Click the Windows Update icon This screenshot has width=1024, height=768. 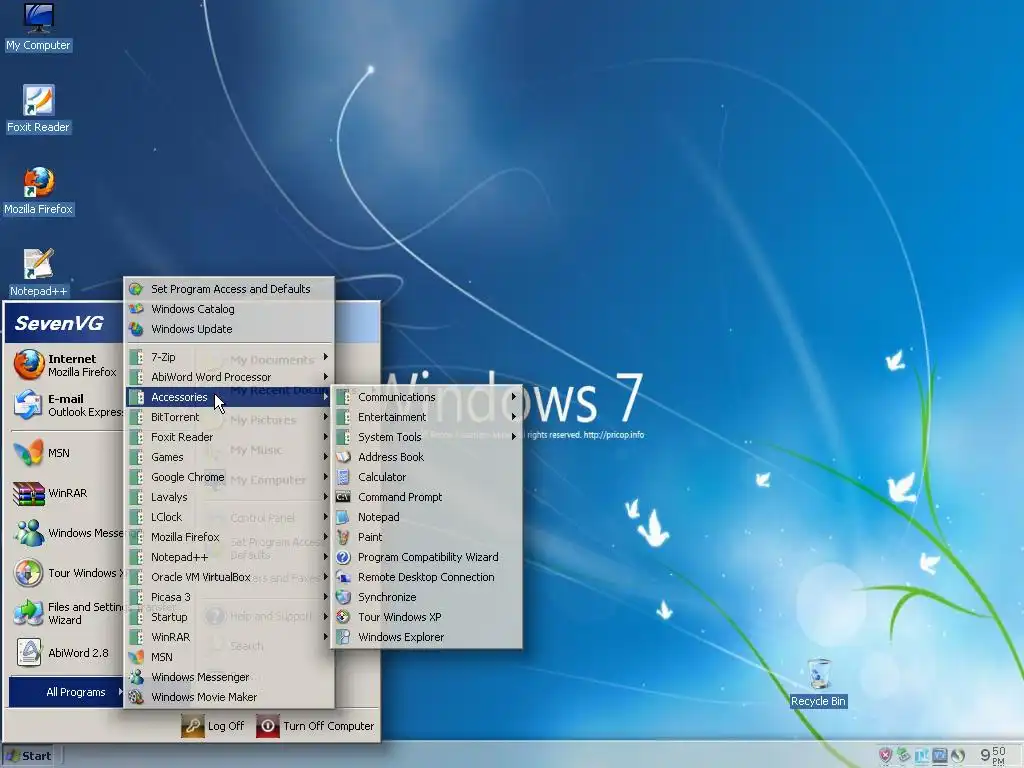click(136, 329)
